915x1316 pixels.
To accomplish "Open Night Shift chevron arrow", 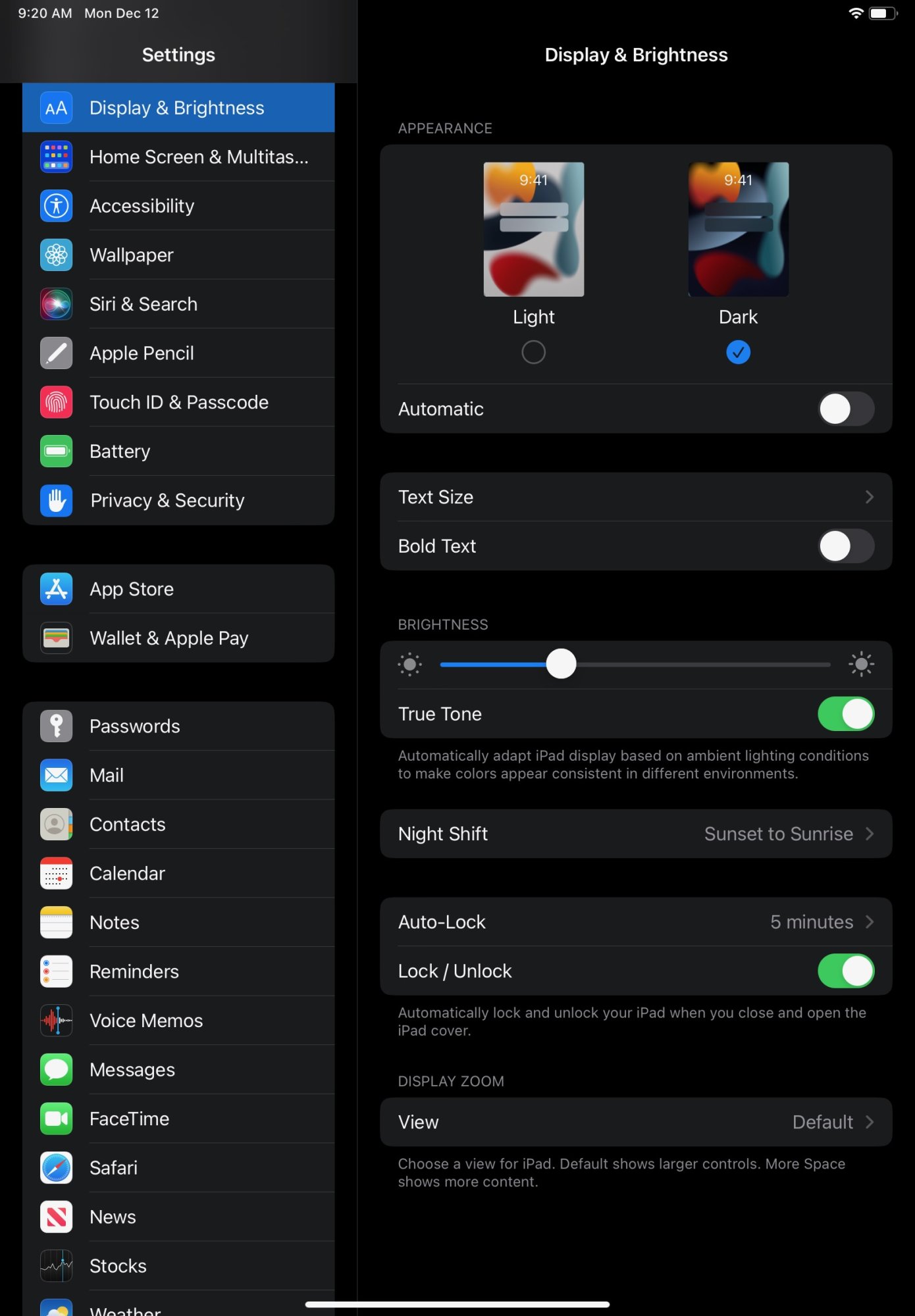I will coord(870,834).
